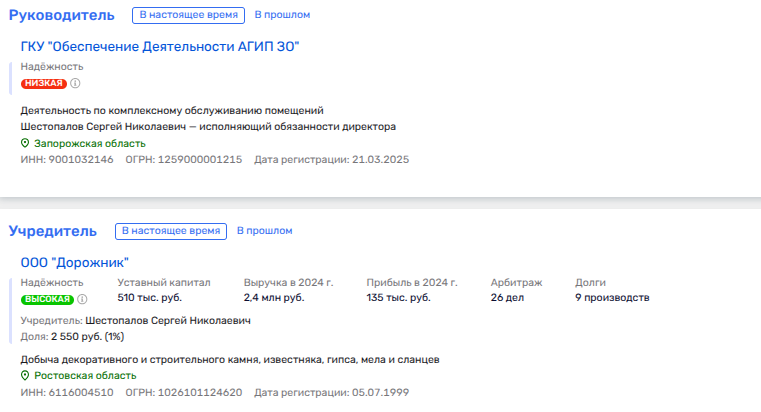Click the Руководитель section heading
761x412 pixels.
(x=62, y=15)
